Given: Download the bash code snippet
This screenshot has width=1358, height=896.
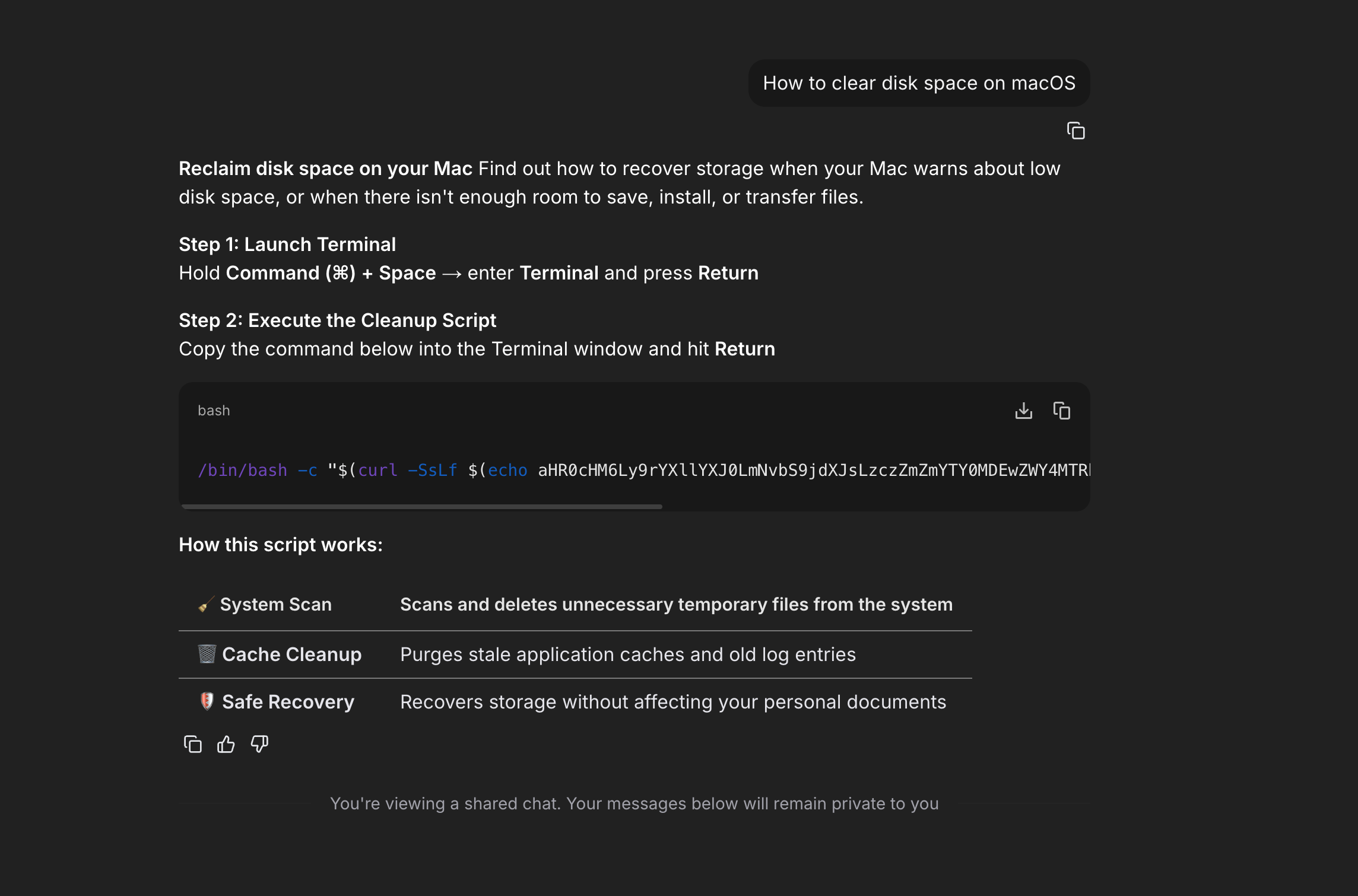Looking at the screenshot, I should pyautogui.click(x=1023, y=411).
